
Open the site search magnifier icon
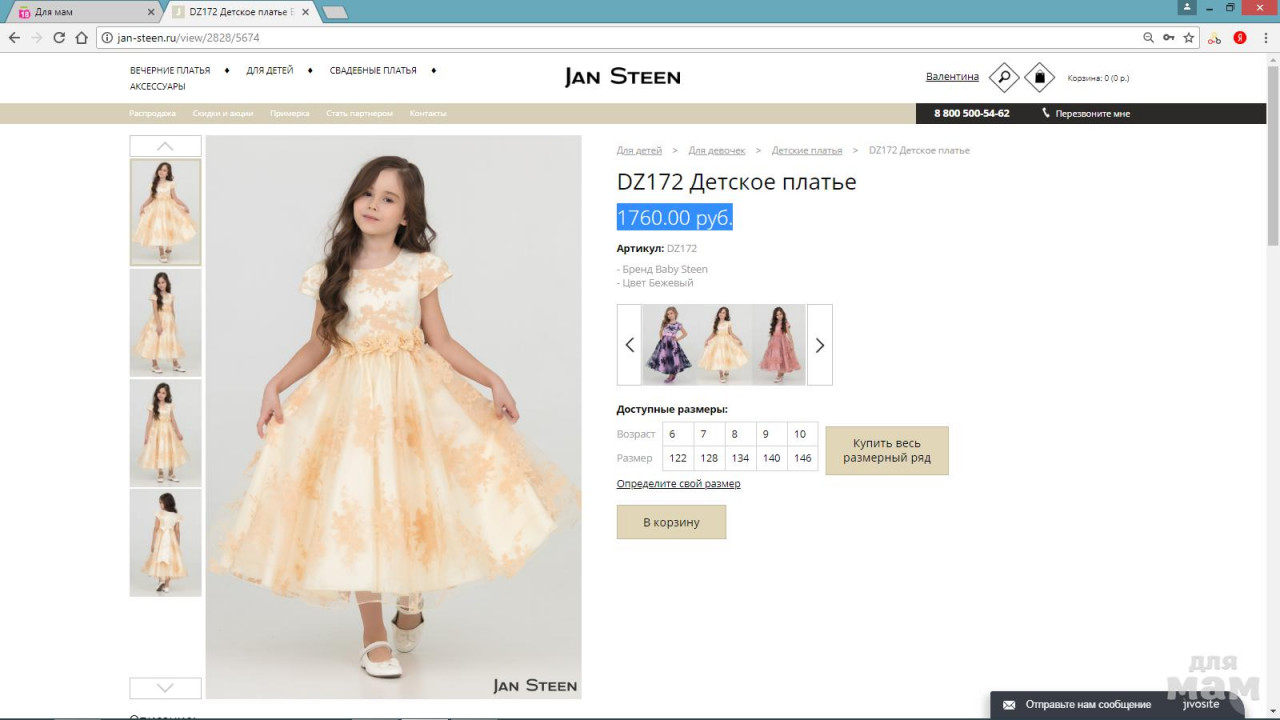(1003, 77)
